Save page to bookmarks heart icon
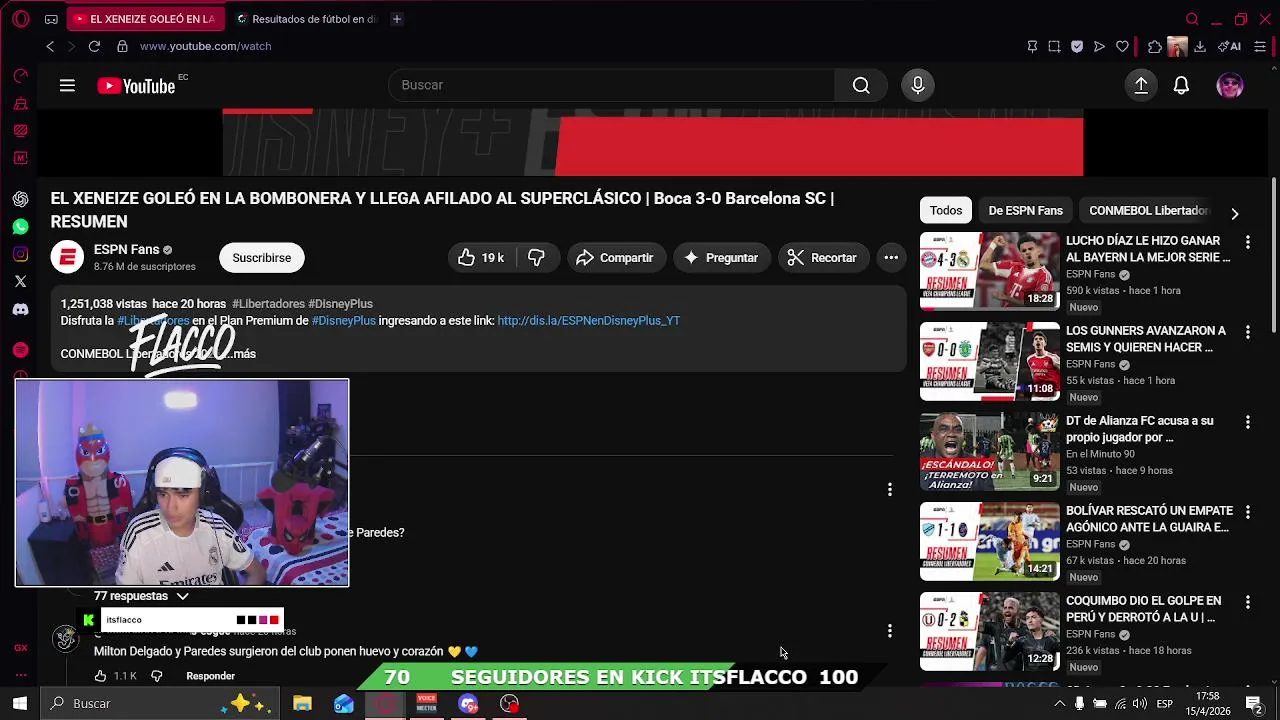The image size is (1280, 720). 1122,46
